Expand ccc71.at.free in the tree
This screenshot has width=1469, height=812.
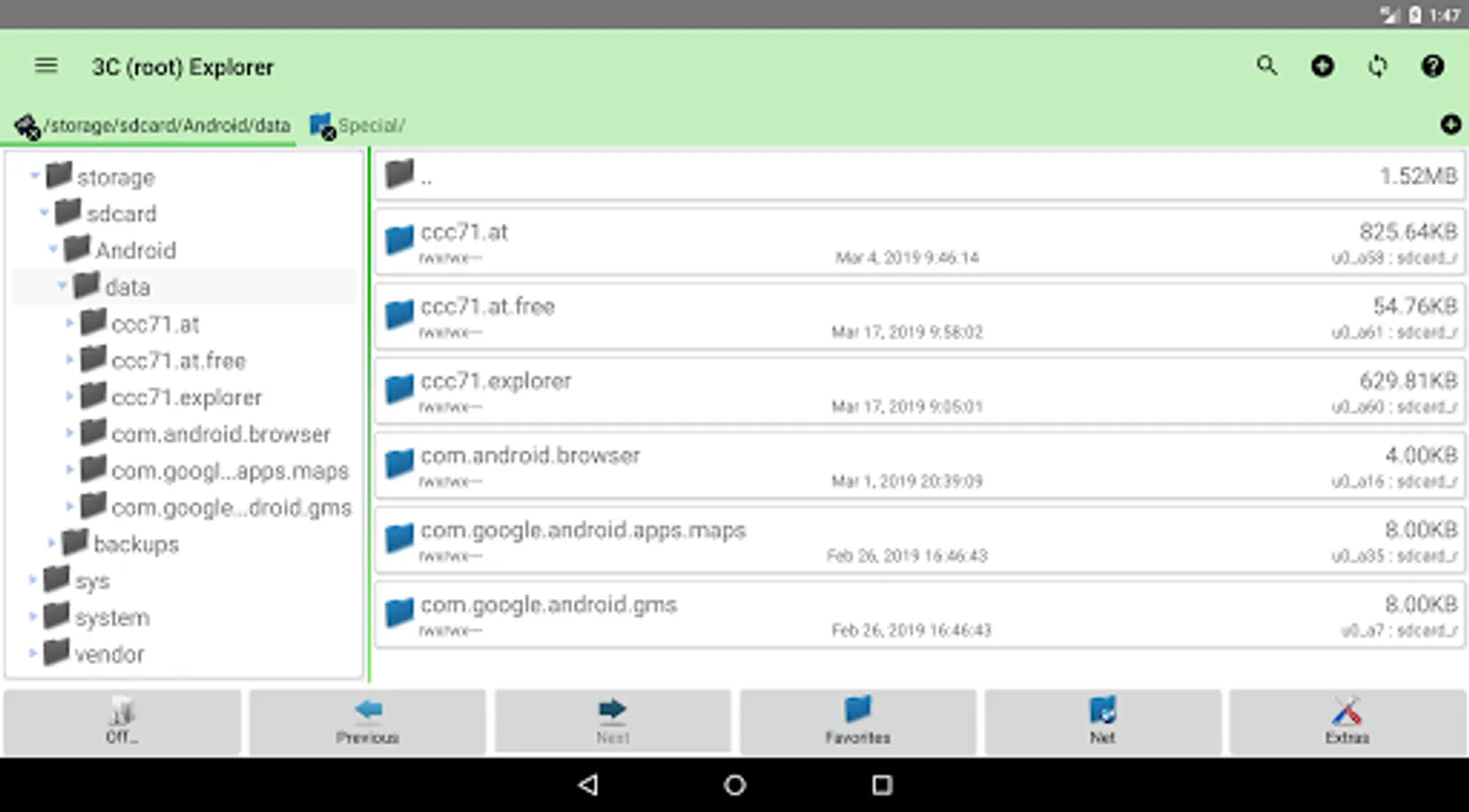(x=69, y=360)
